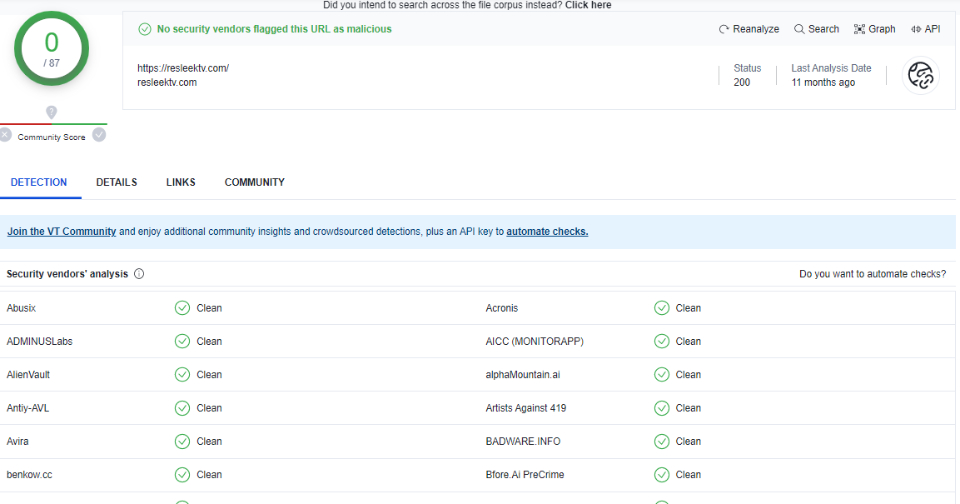Screen dimensions: 960x504
Task: Click the Bfore.Ai PreCrime vendor name
Action: coord(525,475)
